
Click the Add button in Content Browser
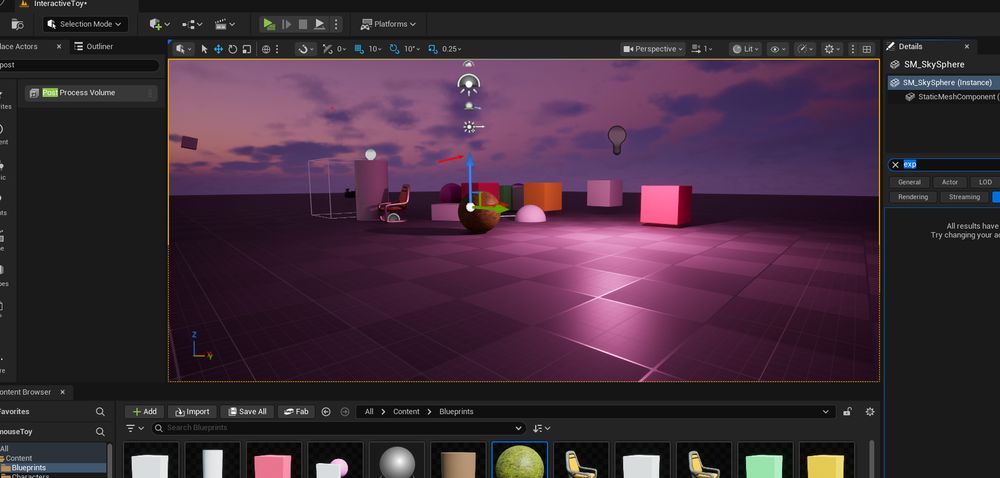click(145, 412)
